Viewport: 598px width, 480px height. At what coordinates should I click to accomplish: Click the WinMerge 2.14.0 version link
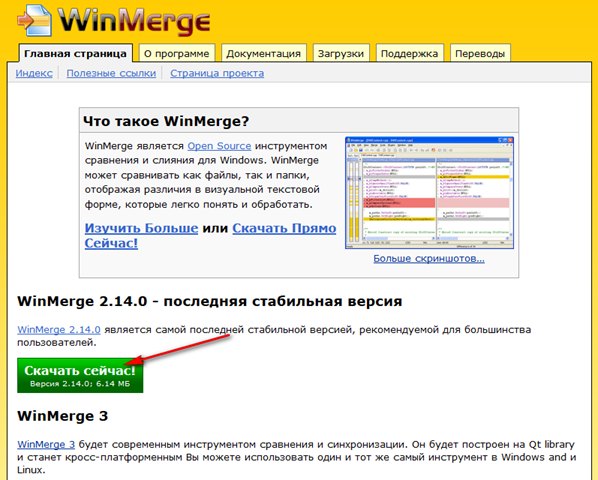(59, 329)
